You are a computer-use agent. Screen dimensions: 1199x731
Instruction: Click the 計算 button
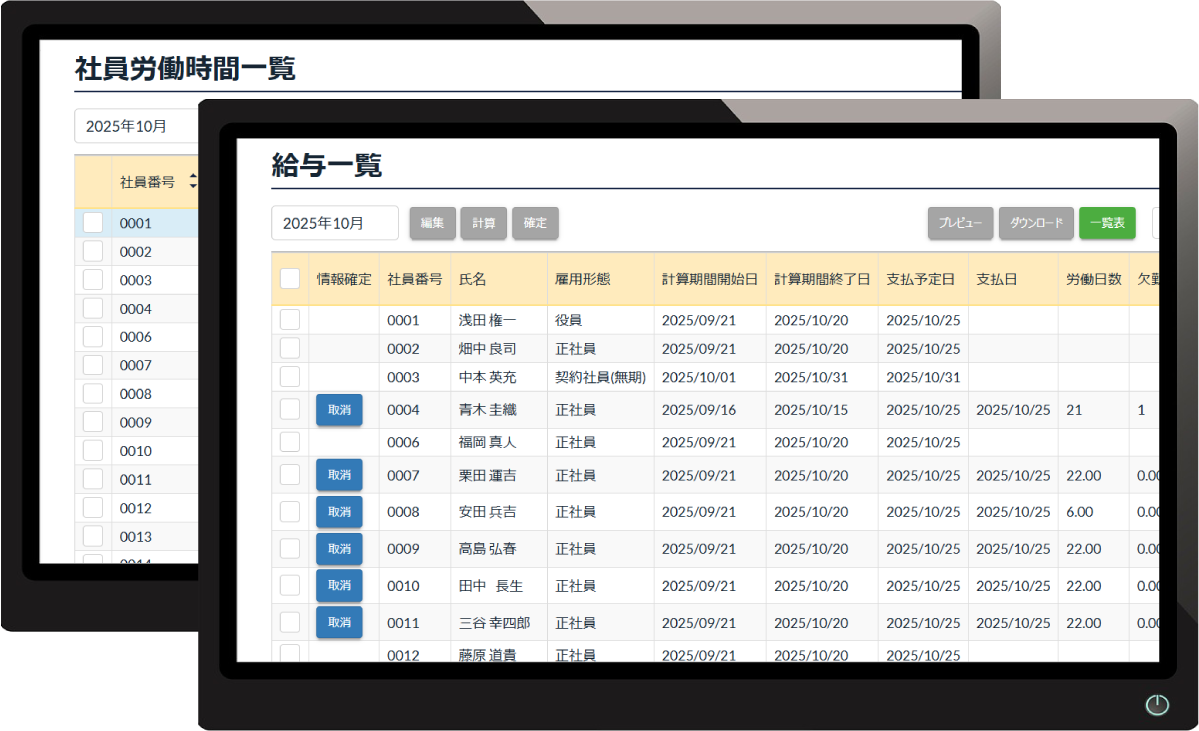click(x=483, y=223)
